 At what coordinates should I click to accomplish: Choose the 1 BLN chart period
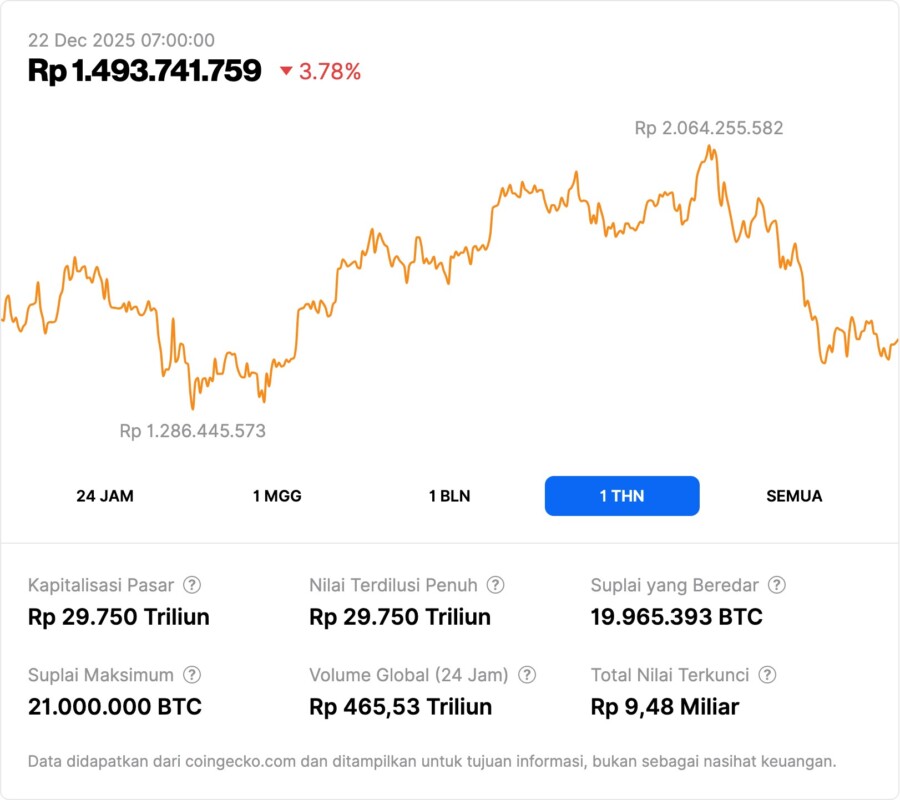(x=449, y=496)
